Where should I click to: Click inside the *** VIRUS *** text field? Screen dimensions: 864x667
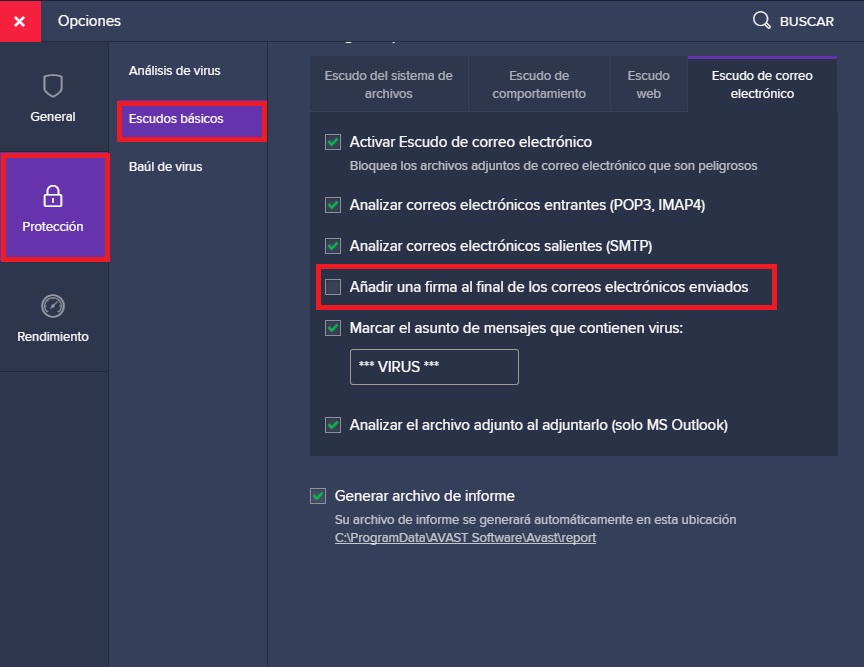coord(433,367)
